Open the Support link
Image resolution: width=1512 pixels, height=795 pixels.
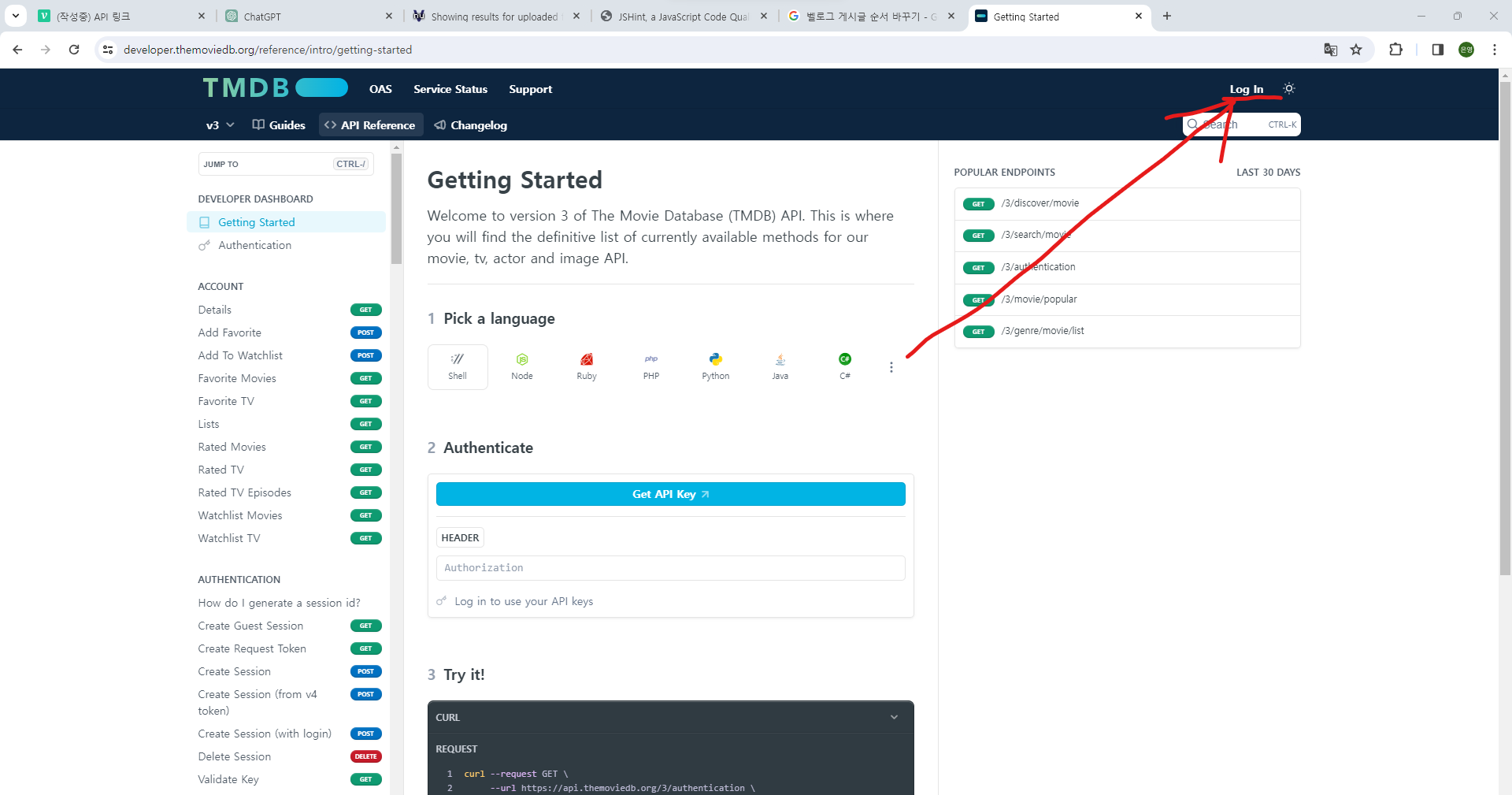531,89
